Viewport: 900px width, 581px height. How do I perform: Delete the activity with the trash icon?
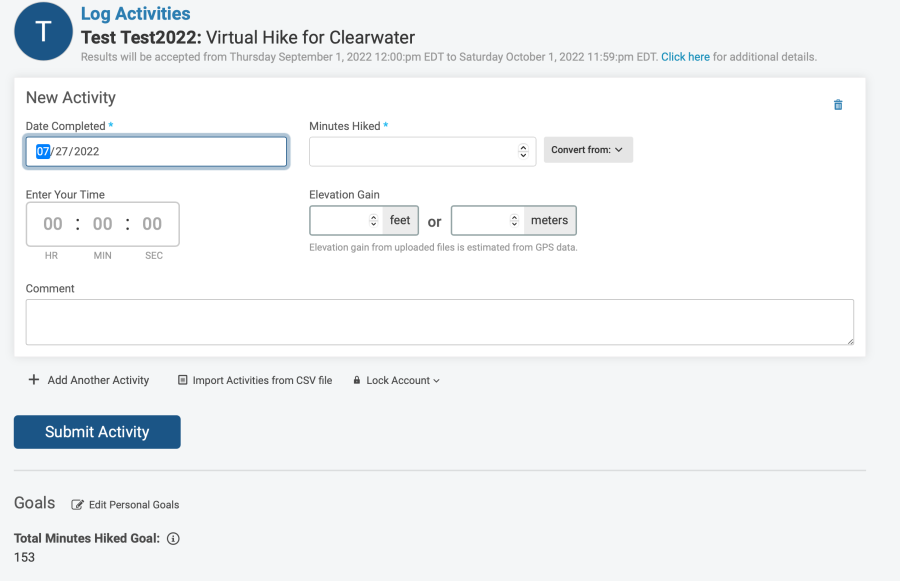pyautogui.click(x=837, y=104)
